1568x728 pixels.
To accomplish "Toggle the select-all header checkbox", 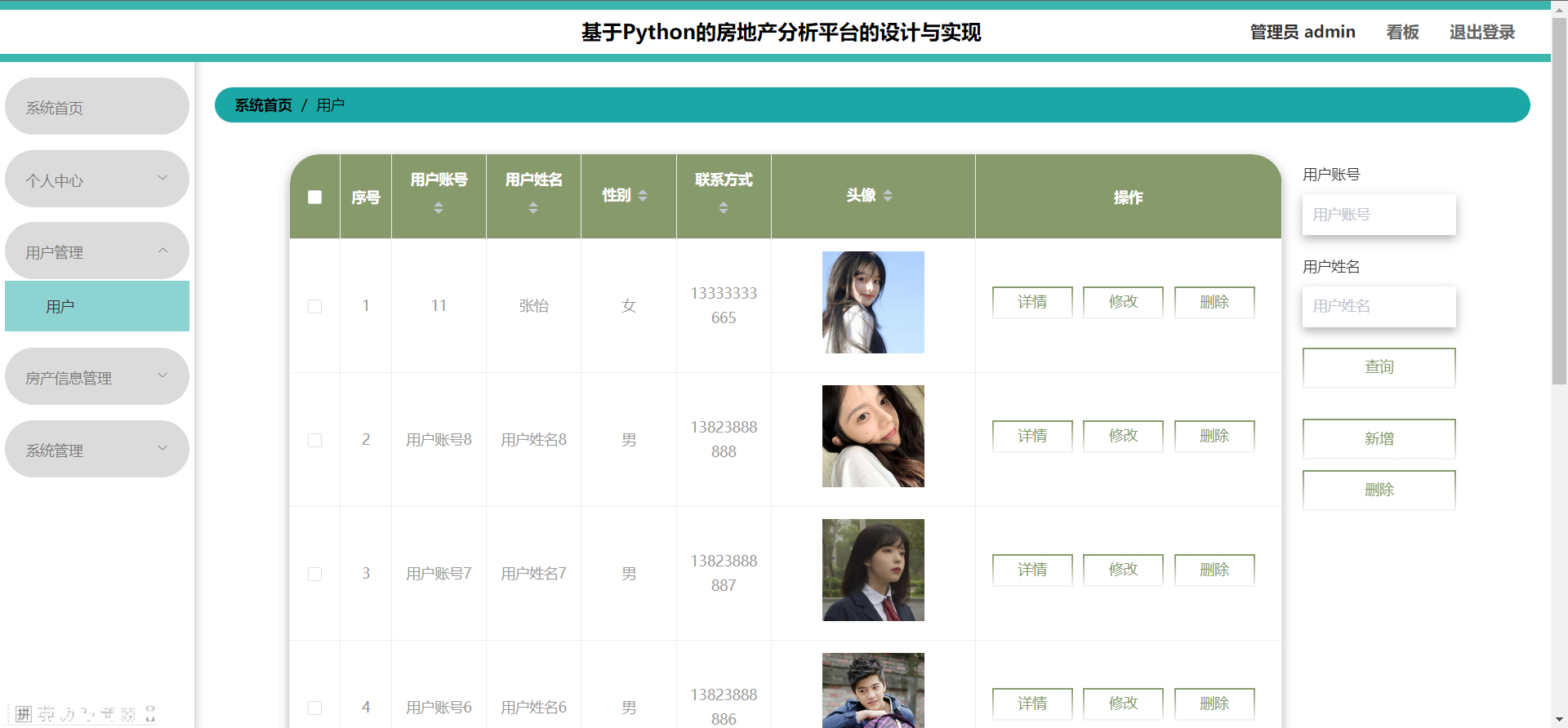I will pos(314,197).
